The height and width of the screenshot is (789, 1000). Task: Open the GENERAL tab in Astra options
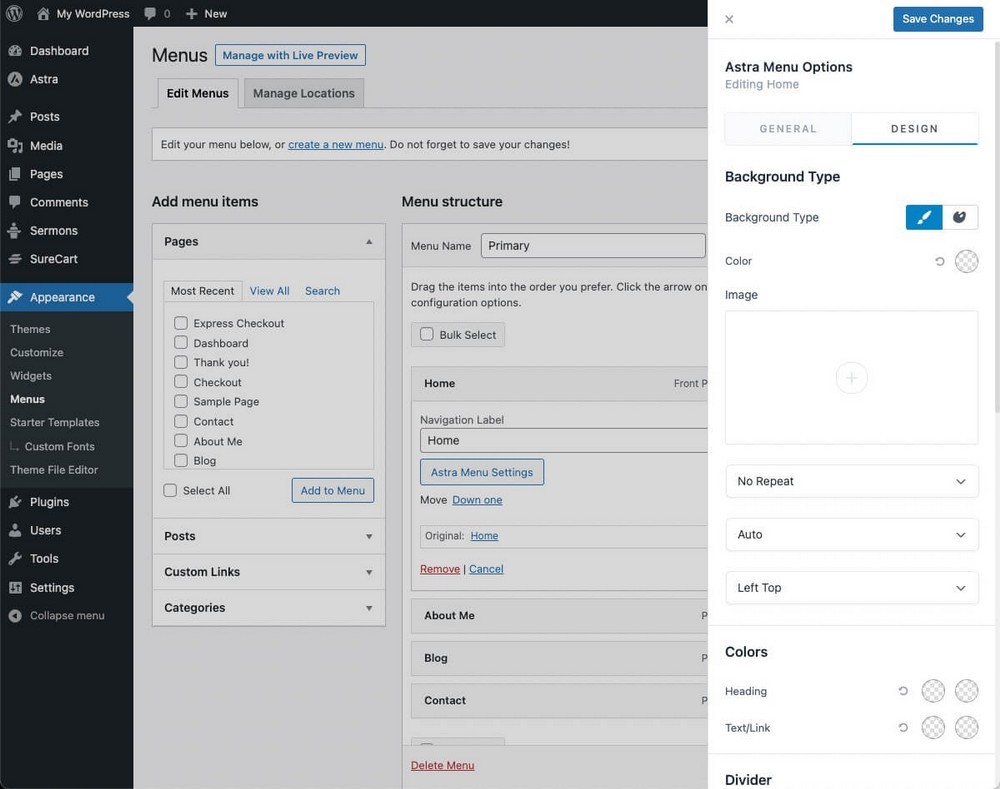pos(788,129)
